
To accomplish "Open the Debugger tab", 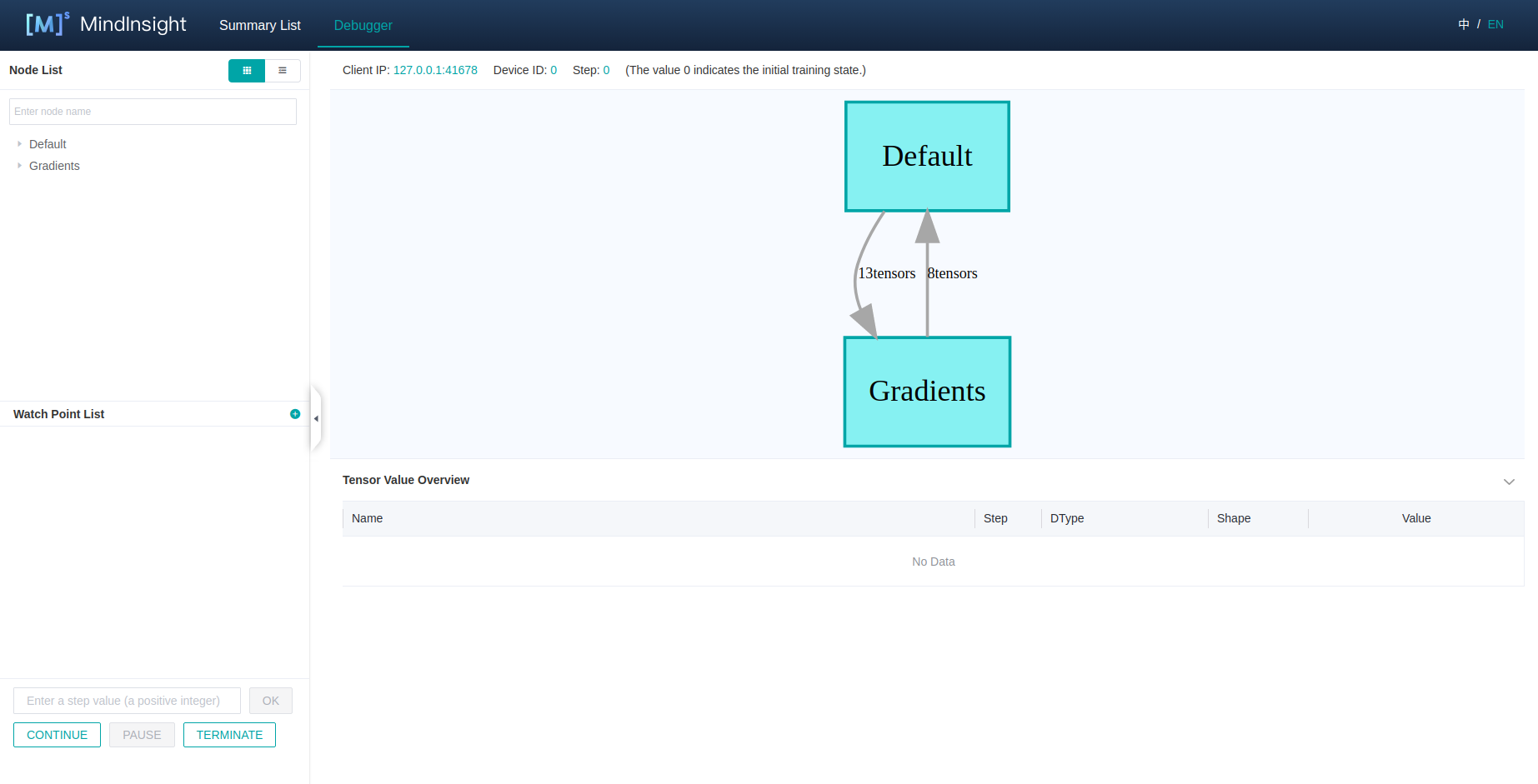I will (363, 25).
